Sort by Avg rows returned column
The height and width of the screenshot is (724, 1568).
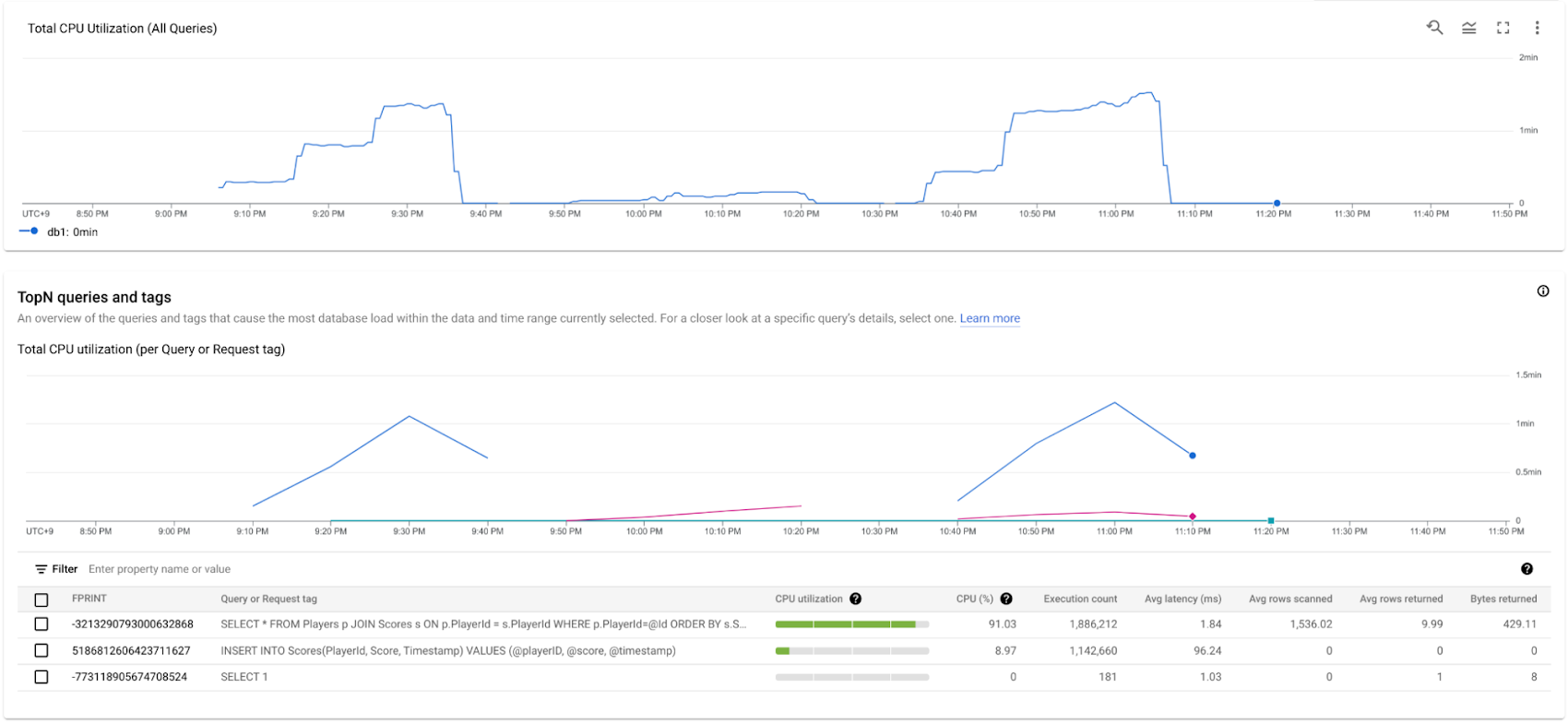[1401, 599]
